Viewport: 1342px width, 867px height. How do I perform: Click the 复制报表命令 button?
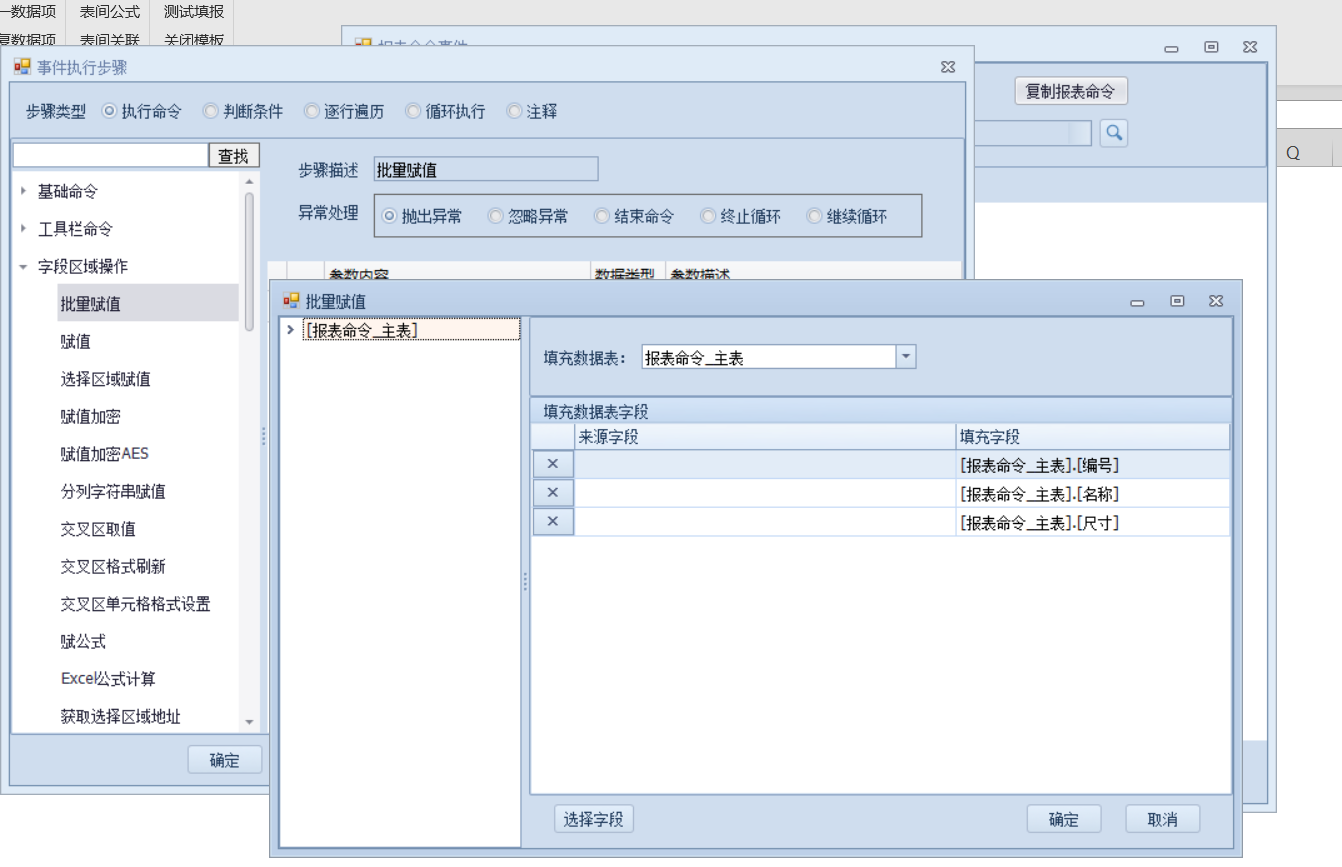click(x=1070, y=92)
